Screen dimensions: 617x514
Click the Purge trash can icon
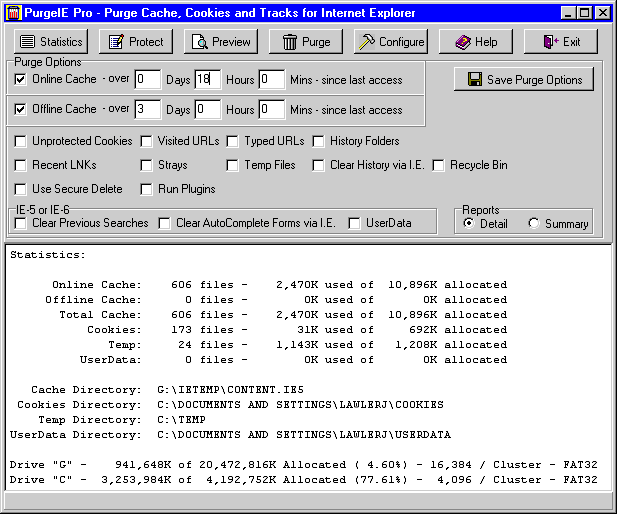290,42
